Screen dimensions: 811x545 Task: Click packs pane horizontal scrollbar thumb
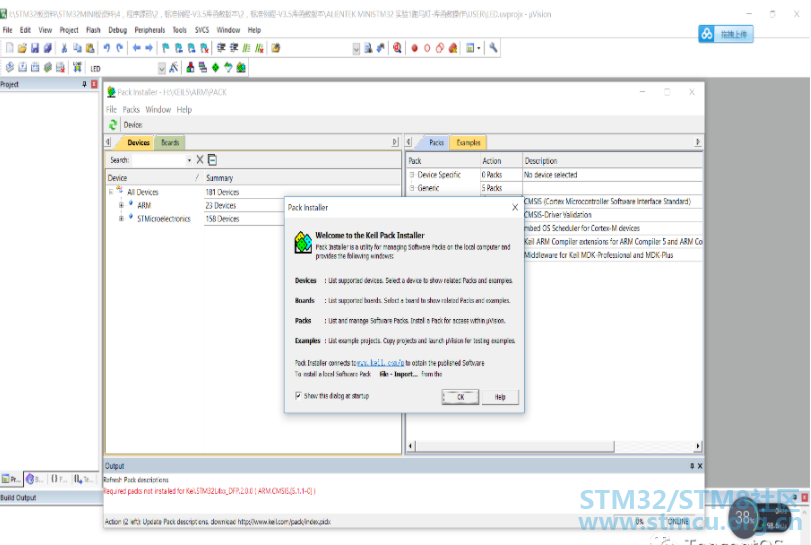point(515,446)
